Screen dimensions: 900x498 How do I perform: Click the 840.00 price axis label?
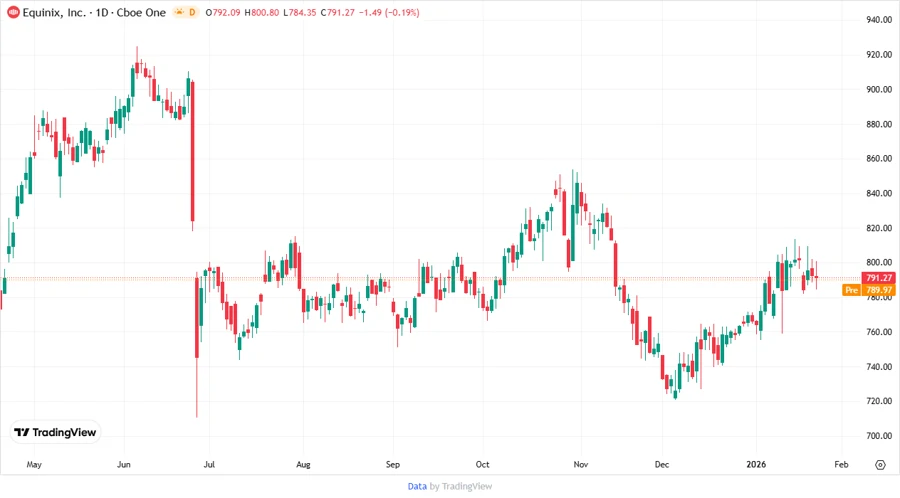[x=879, y=193]
